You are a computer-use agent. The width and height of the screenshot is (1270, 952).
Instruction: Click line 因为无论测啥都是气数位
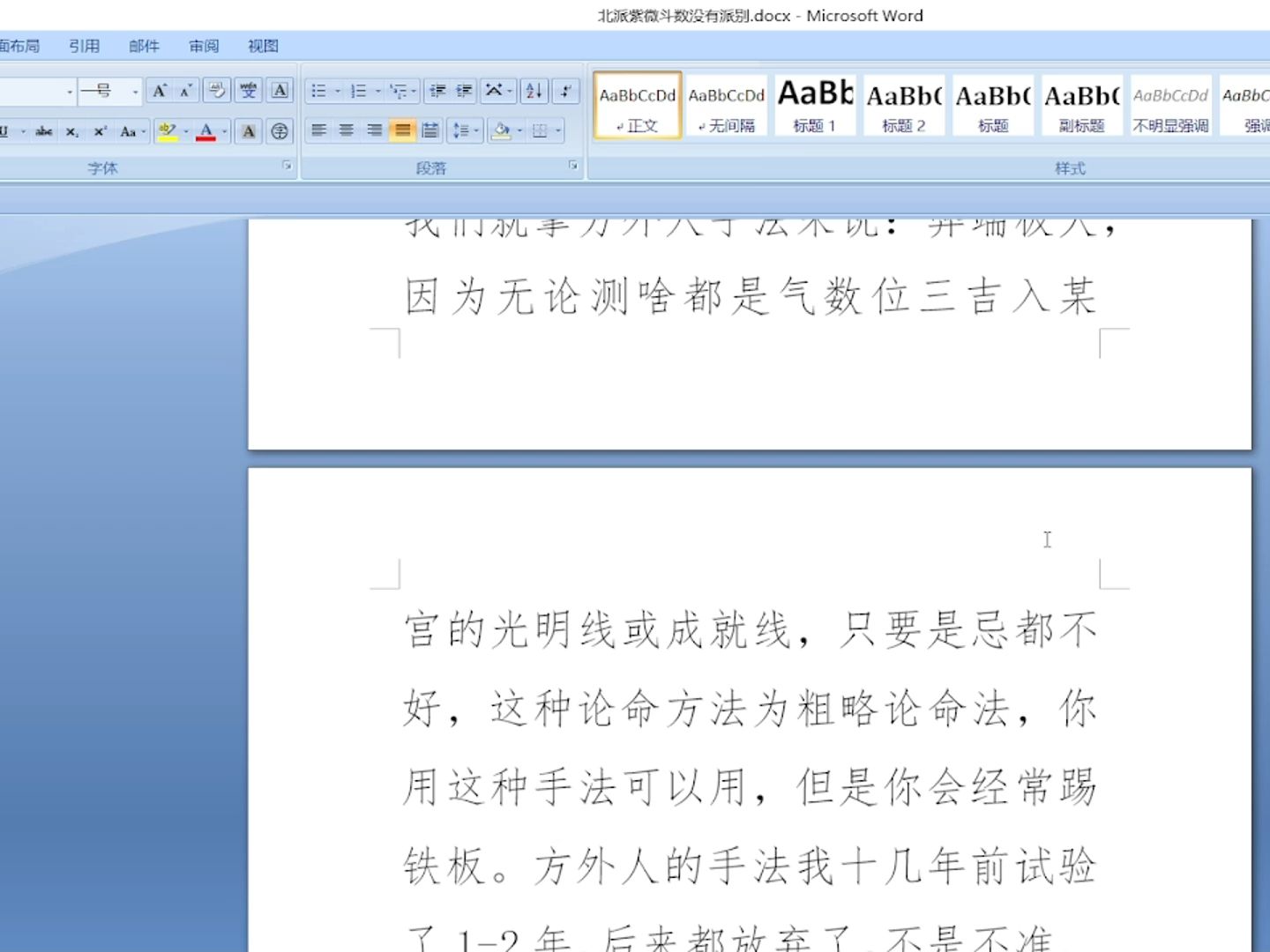coord(750,295)
